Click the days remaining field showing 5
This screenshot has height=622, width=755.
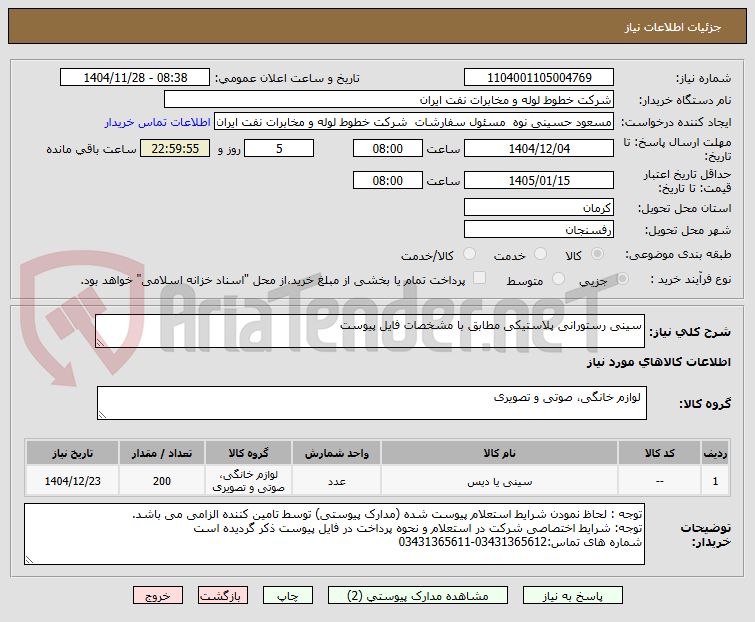pyautogui.click(x=279, y=148)
